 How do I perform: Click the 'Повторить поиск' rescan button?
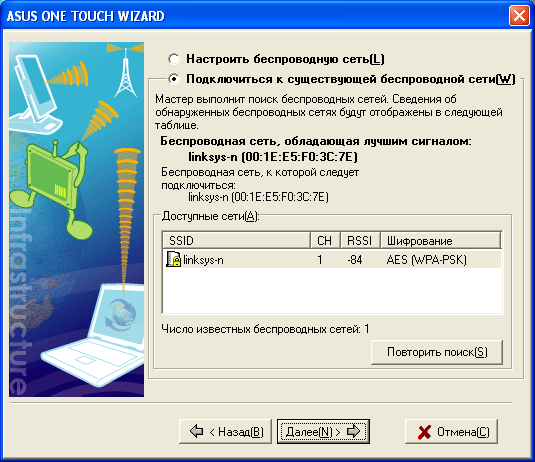coord(437,352)
